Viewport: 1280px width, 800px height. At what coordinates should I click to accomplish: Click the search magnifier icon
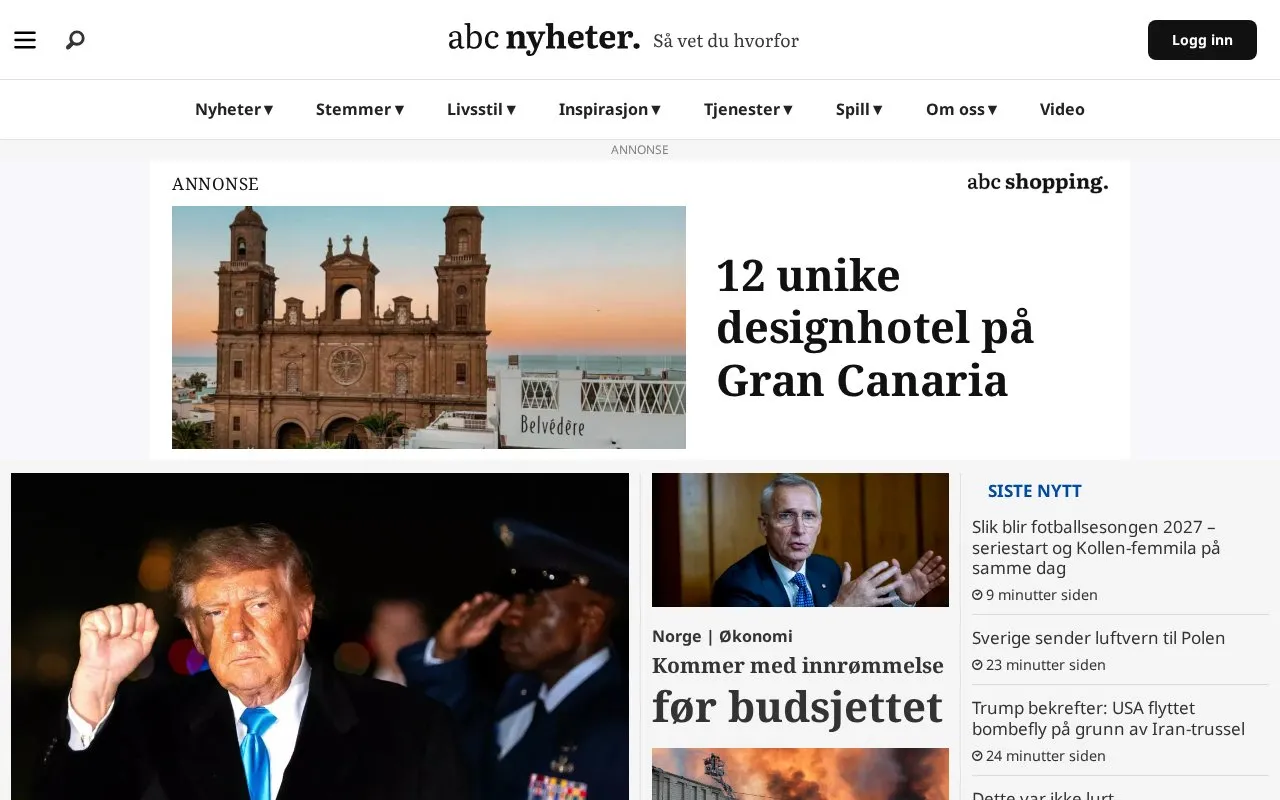(x=75, y=40)
